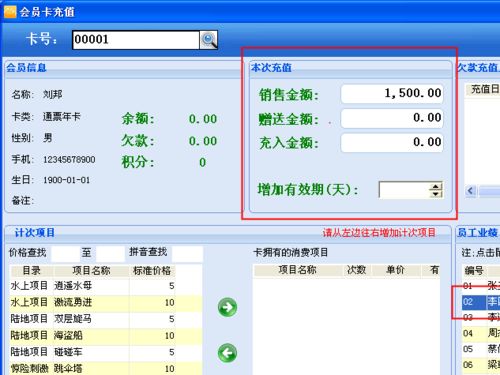Click 陆地项目 category in 海盗船 row

(x=29, y=336)
